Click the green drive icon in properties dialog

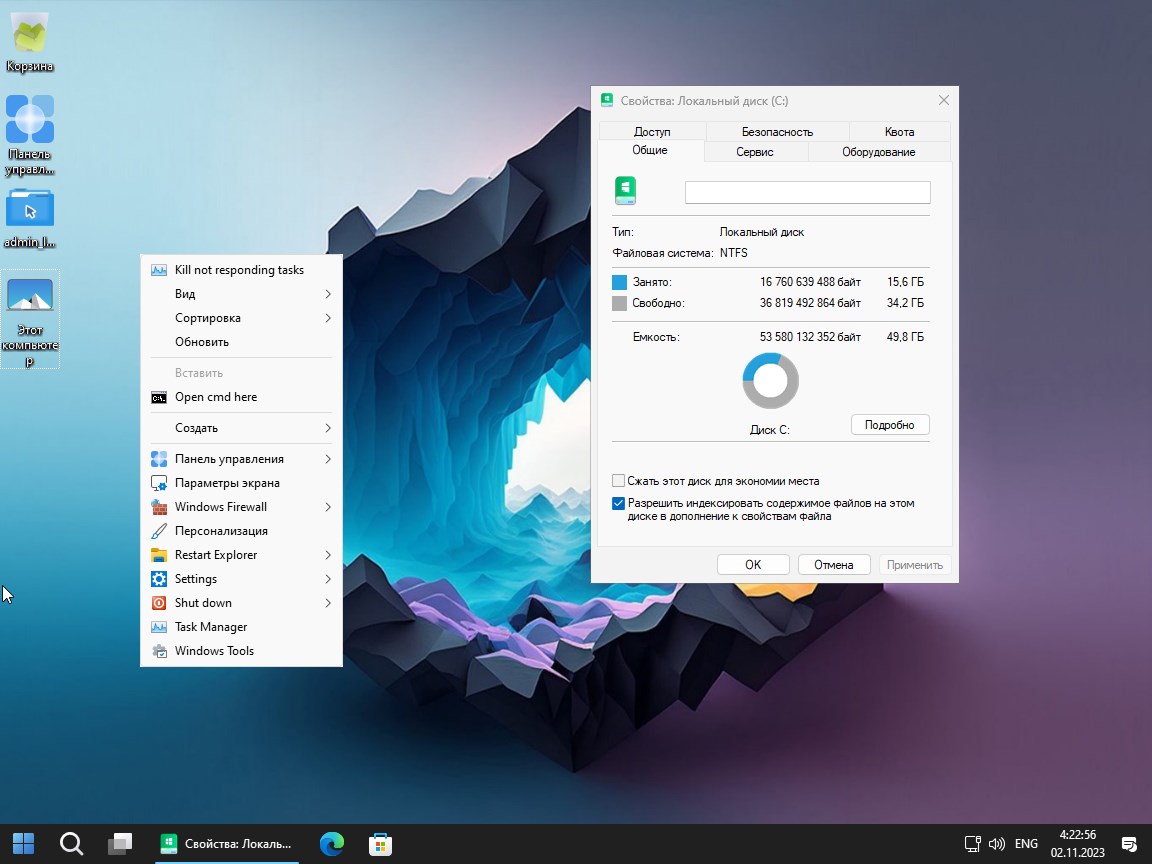click(625, 190)
